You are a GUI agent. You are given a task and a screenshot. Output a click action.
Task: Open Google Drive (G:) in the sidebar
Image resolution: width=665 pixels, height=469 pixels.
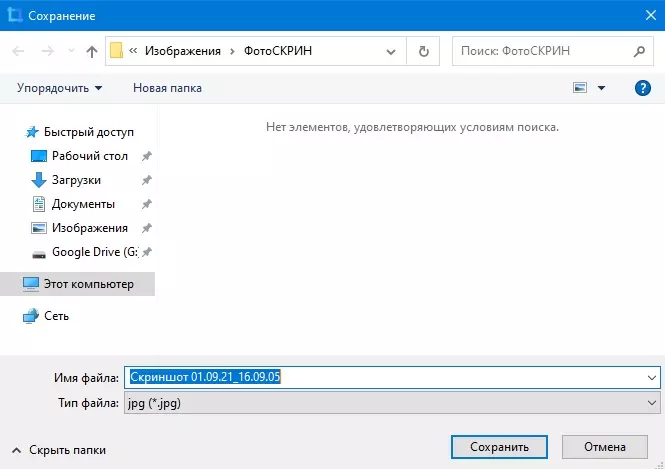point(95,252)
